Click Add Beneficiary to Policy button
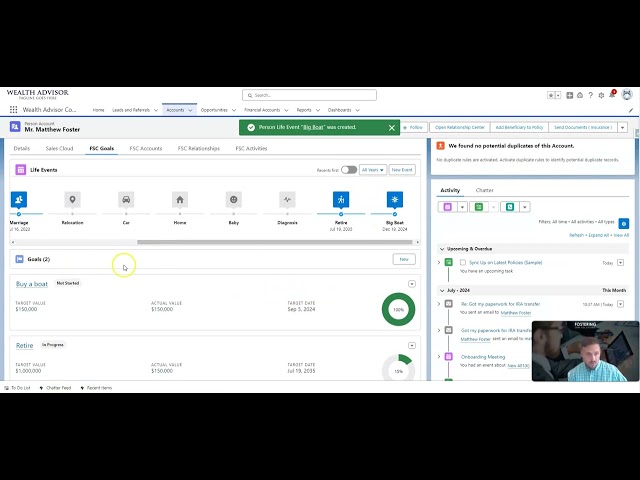 tap(519, 127)
